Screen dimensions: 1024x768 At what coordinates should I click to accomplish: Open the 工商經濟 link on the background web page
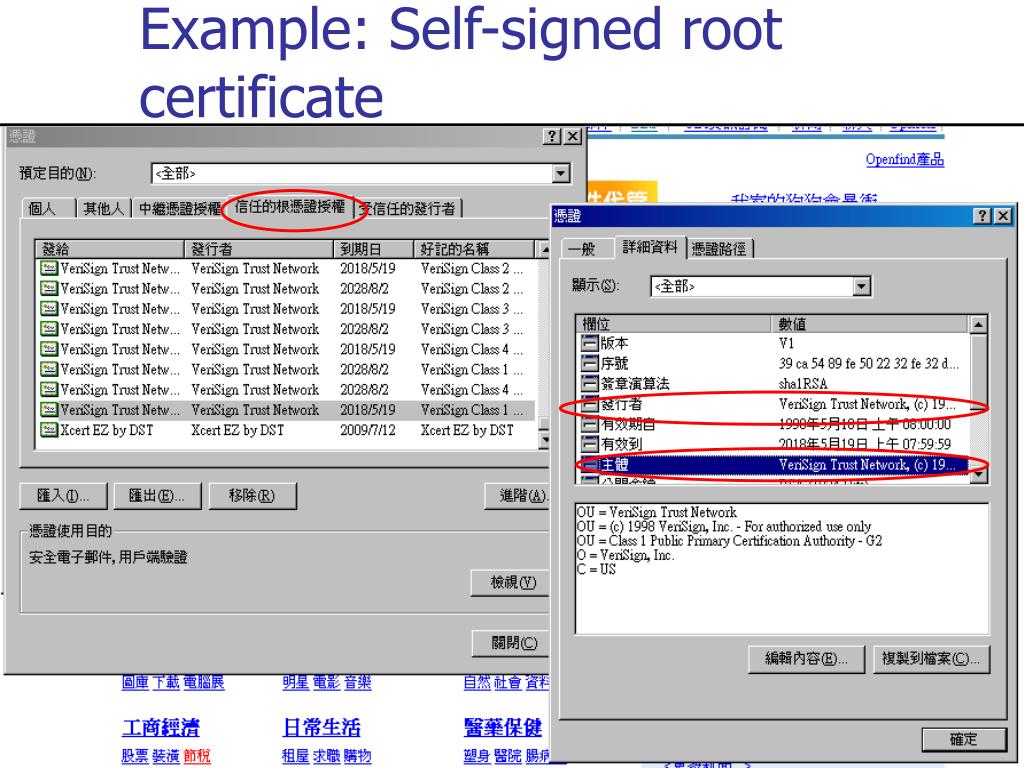click(161, 727)
